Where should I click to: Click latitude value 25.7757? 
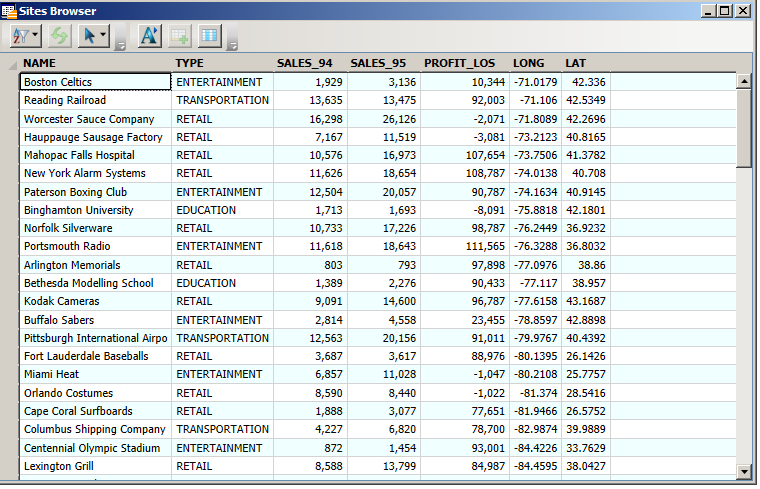click(x=586, y=375)
